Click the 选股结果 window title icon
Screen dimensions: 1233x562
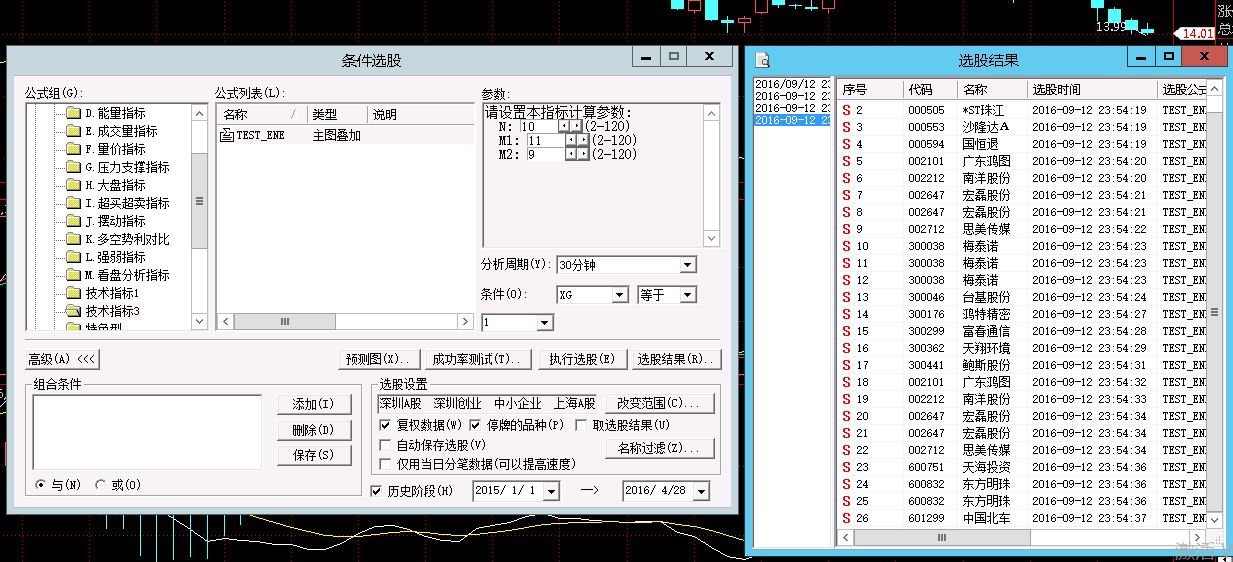point(763,59)
